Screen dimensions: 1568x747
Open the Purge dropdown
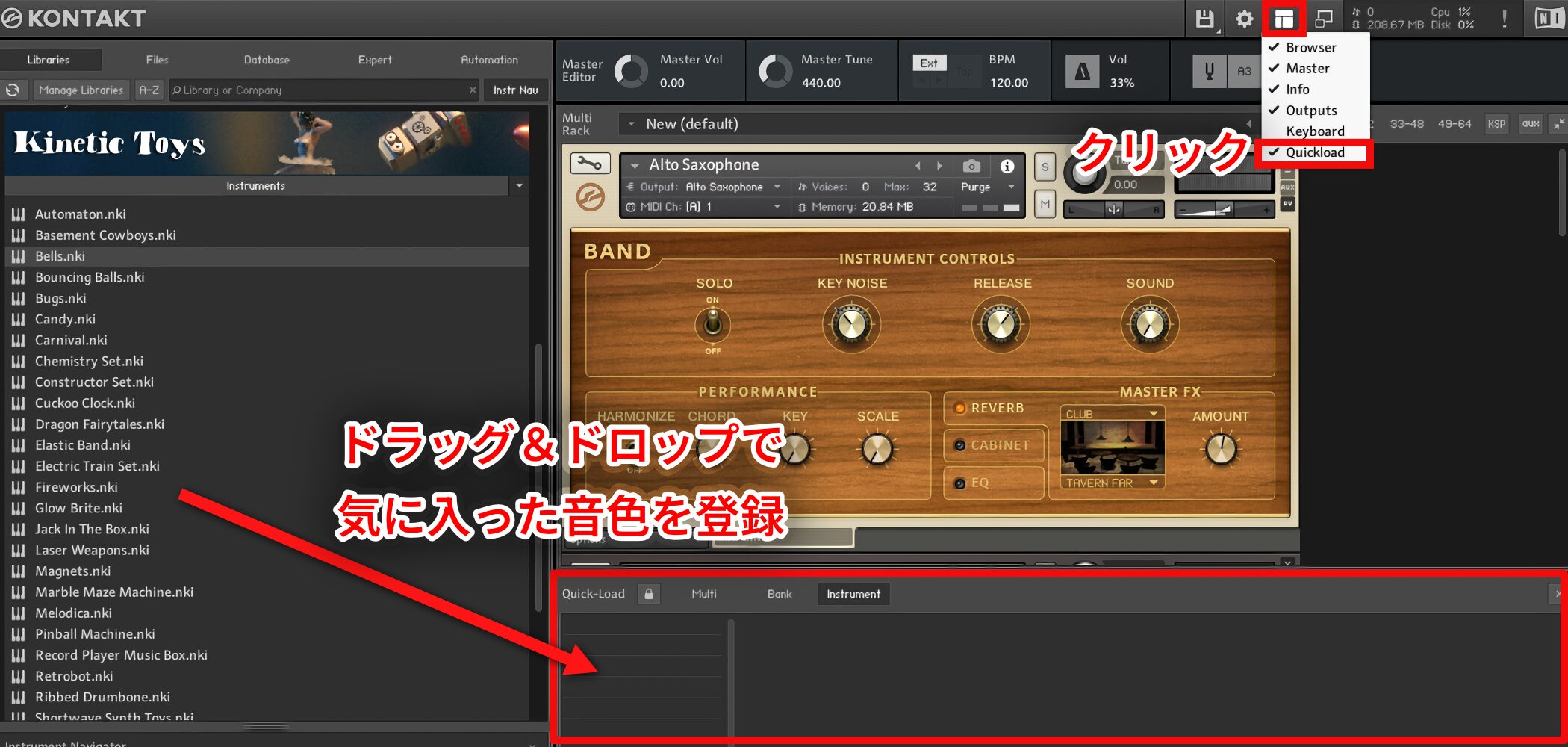pyautogui.click(x=1012, y=187)
